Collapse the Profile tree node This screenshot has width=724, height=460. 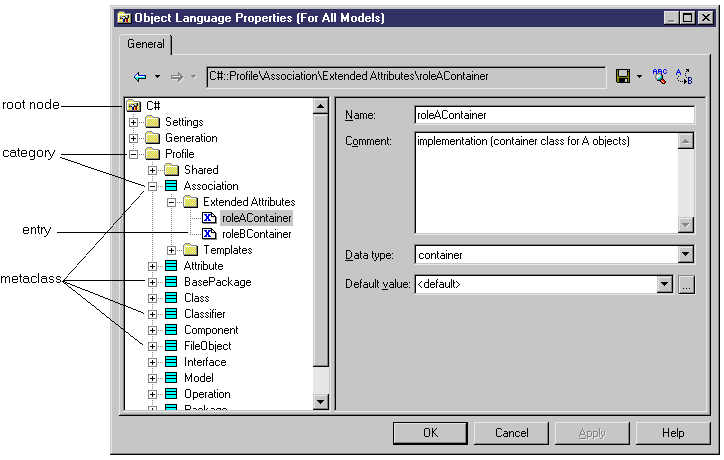133,154
